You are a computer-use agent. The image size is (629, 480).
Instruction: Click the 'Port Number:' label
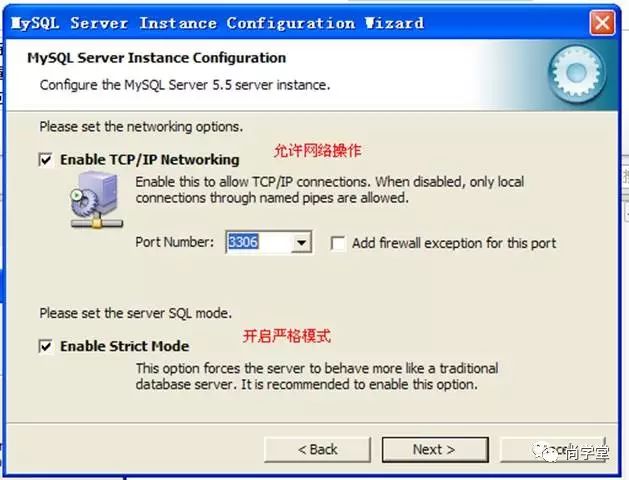[x=174, y=242]
